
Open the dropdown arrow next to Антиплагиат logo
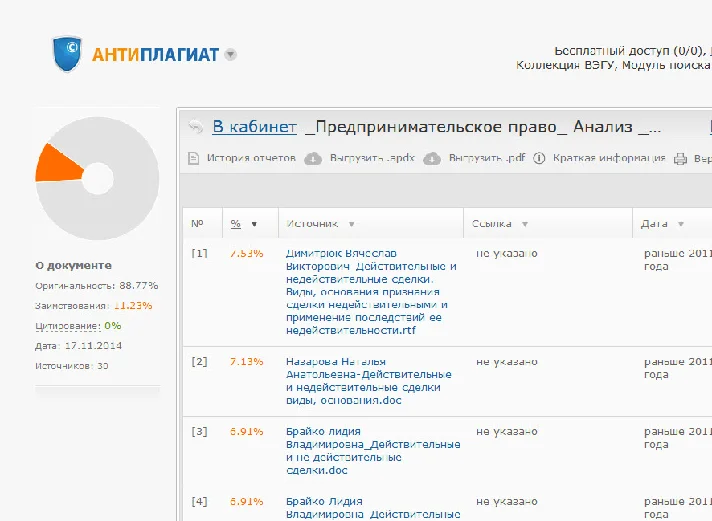click(x=231, y=55)
